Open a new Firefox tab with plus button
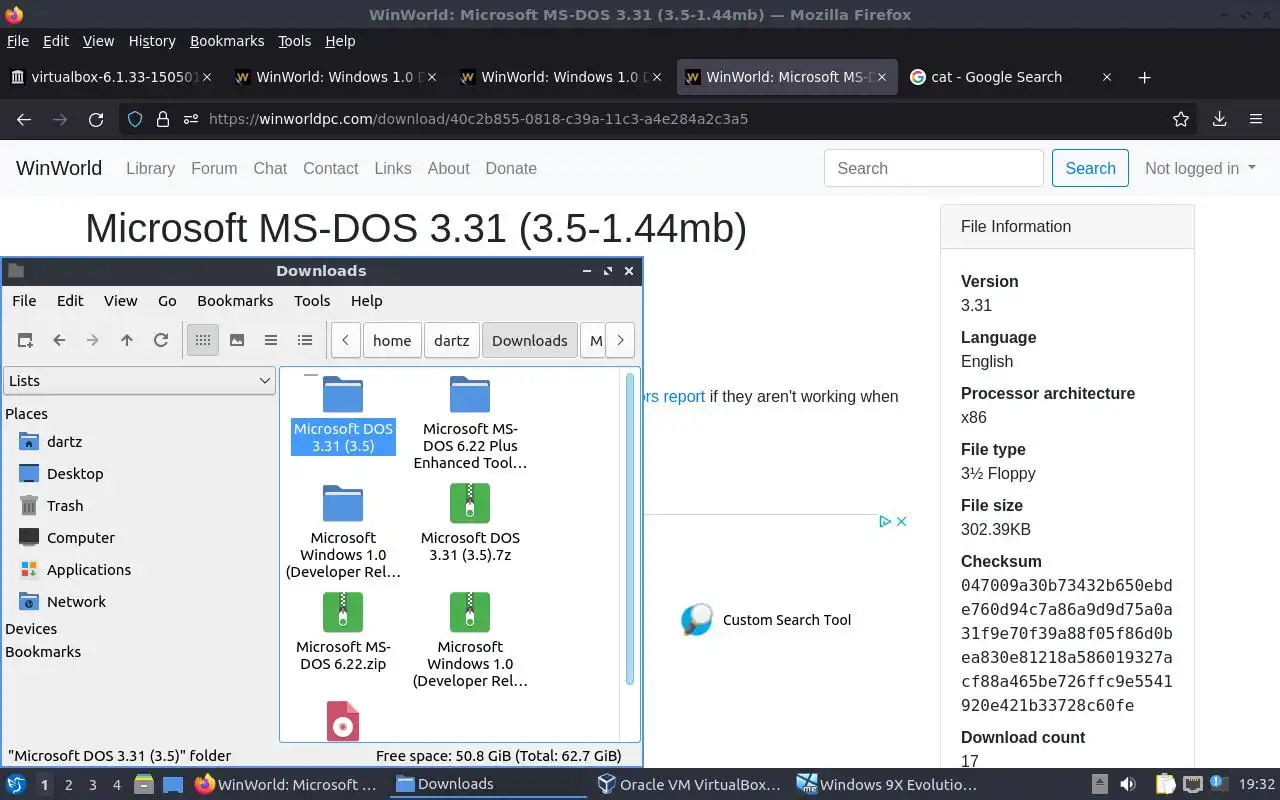This screenshot has width=1280, height=800. click(1145, 77)
